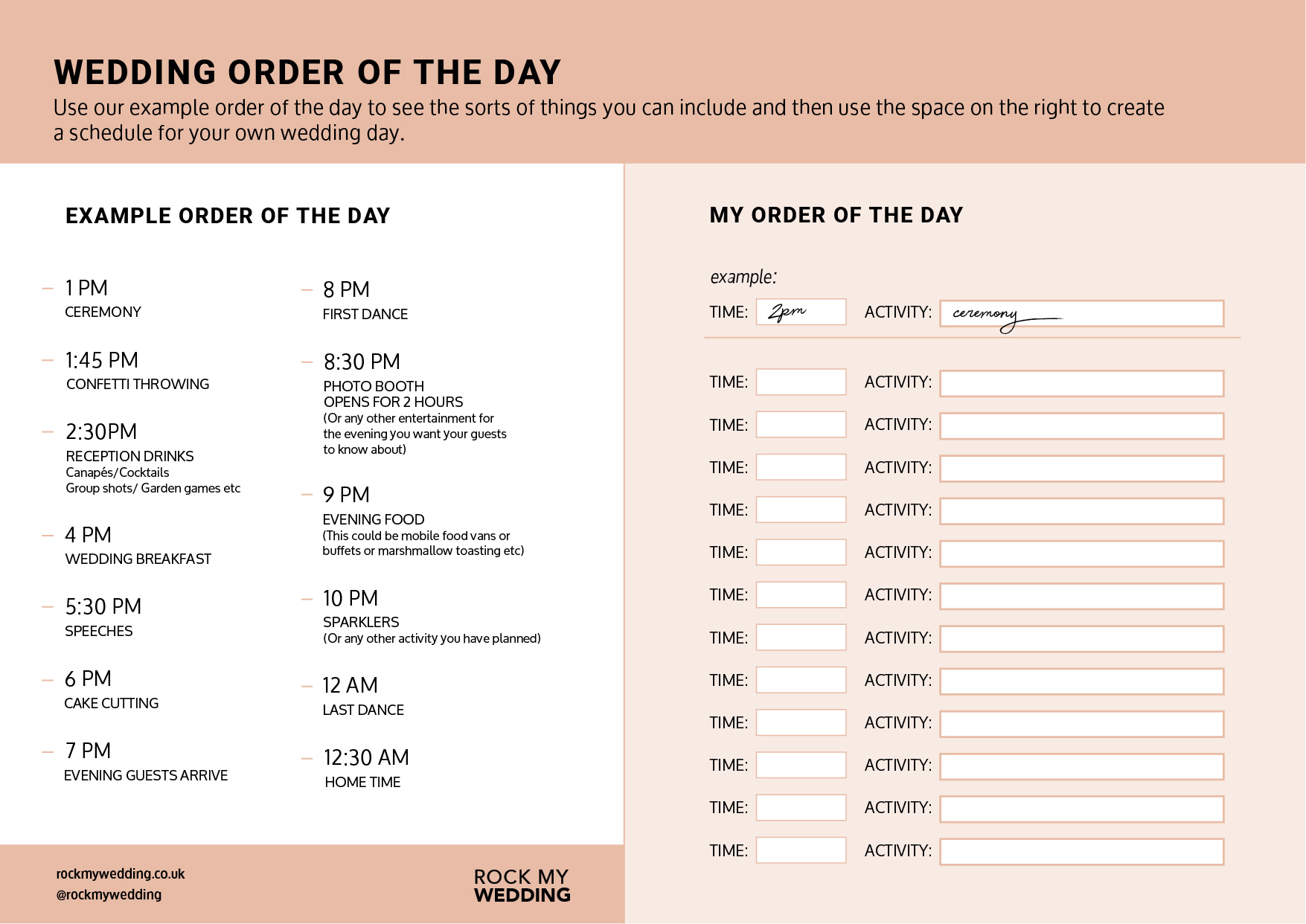Screen dimensions: 1306x924
Task: Click the Rock My Wedding logo
Action: [522, 885]
